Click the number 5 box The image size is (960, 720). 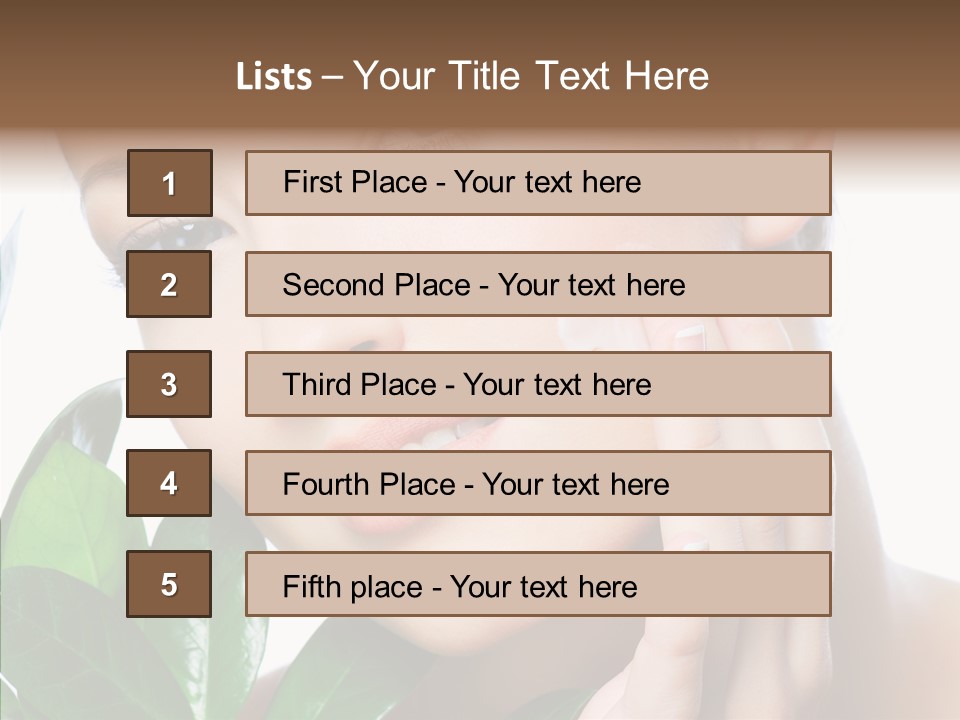click(169, 584)
